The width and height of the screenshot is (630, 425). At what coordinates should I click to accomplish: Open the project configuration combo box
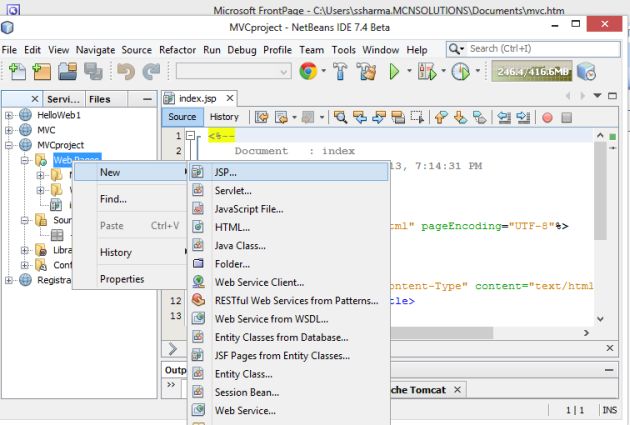pyautogui.click(x=233, y=72)
